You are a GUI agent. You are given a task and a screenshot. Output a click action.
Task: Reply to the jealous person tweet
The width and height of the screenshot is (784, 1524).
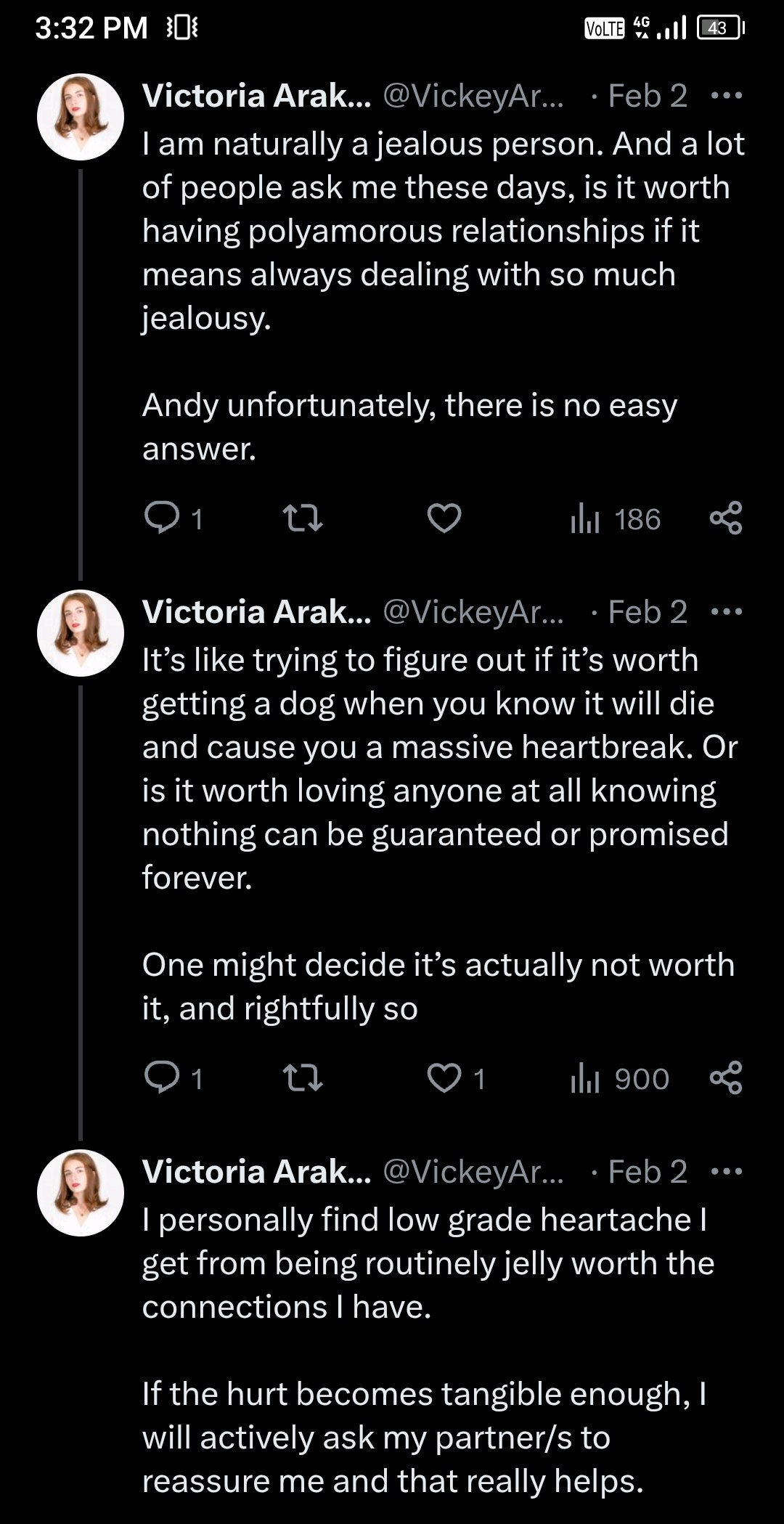point(162,518)
